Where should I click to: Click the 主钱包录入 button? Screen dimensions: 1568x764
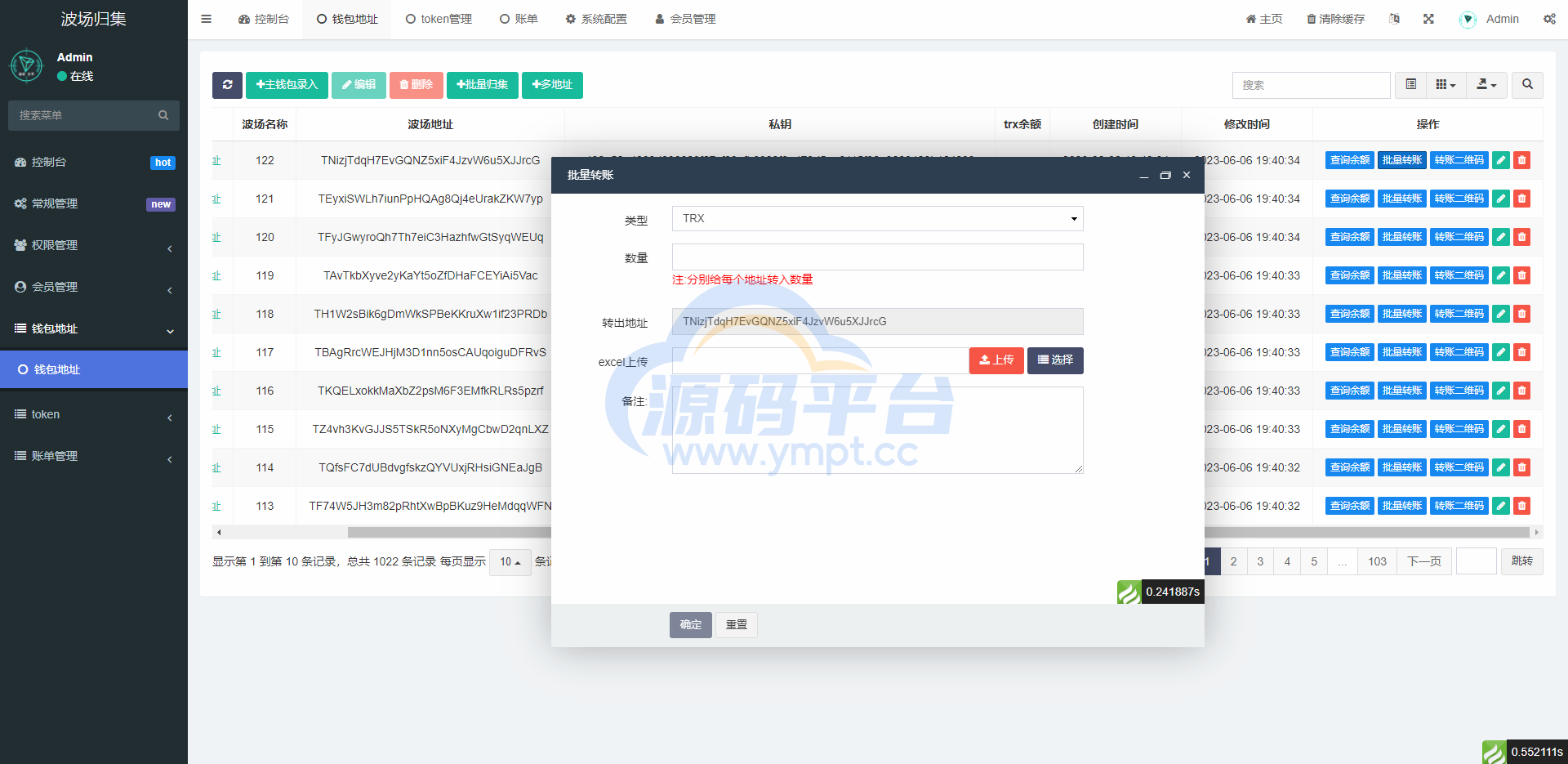click(287, 85)
